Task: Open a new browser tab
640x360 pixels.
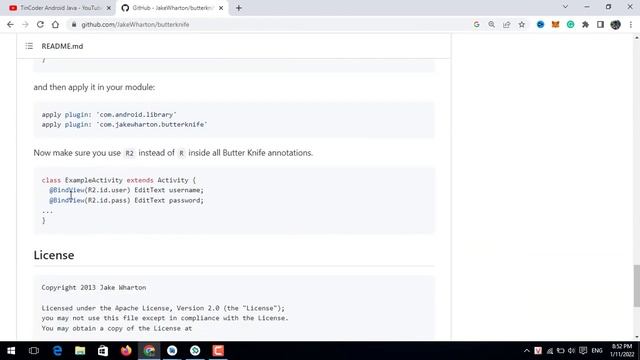Action: [x=239, y=8]
